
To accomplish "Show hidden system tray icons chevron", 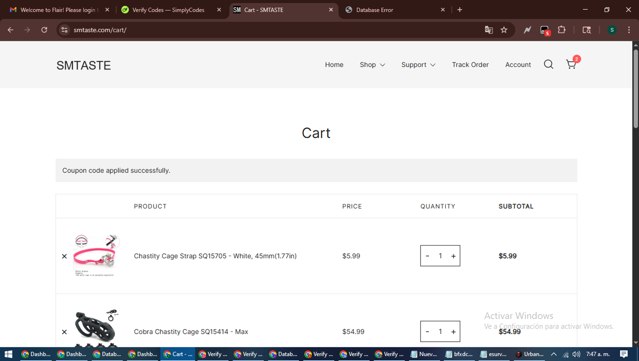I will point(553,354).
